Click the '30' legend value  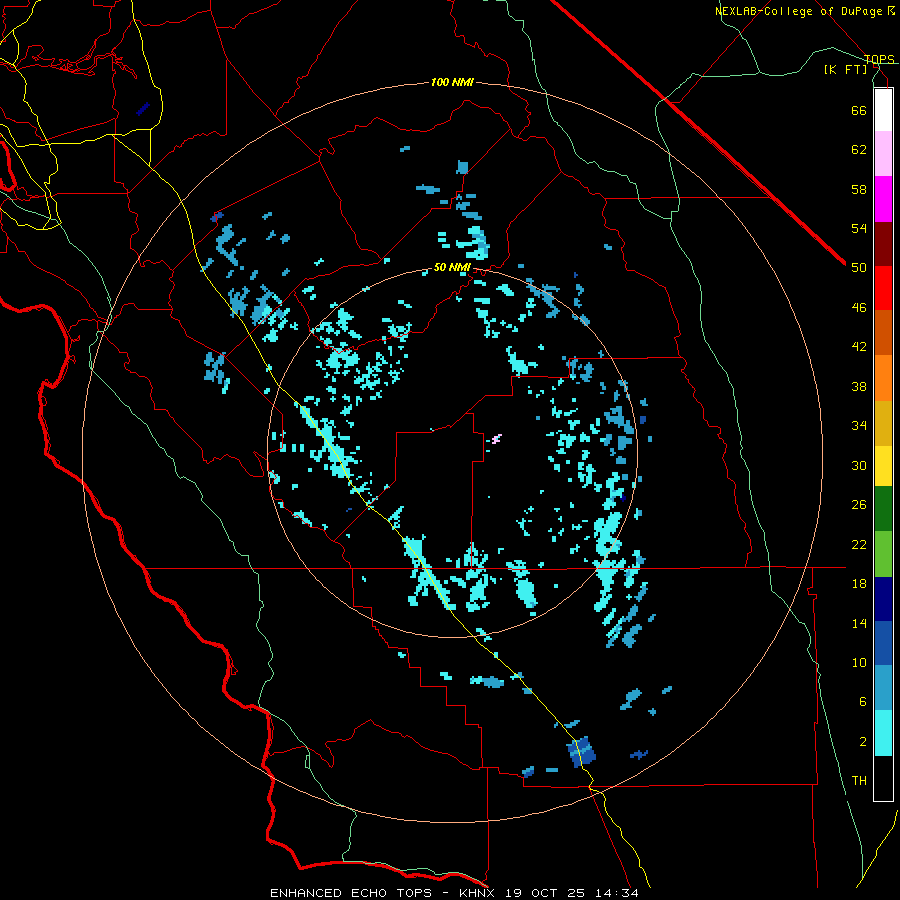pyautogui.click(x=859, y=465)
